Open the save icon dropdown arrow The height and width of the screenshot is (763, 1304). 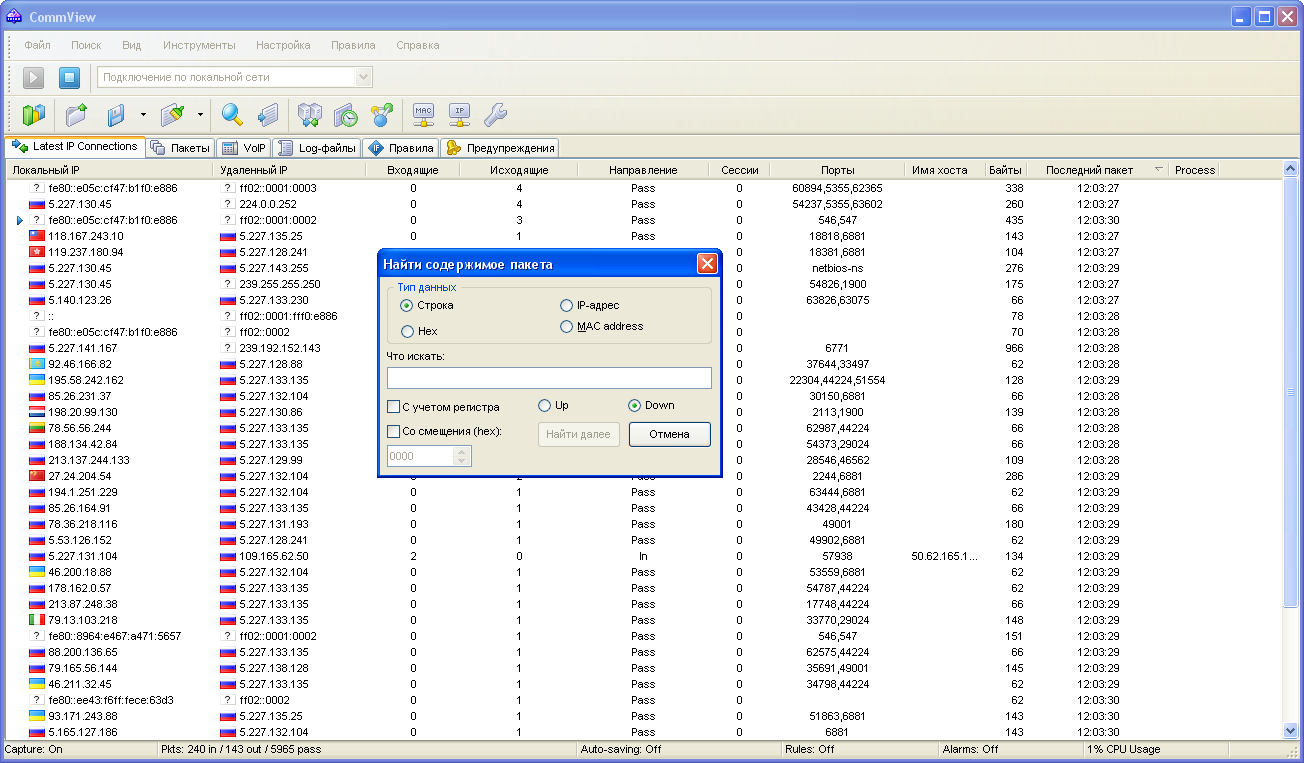143,115
